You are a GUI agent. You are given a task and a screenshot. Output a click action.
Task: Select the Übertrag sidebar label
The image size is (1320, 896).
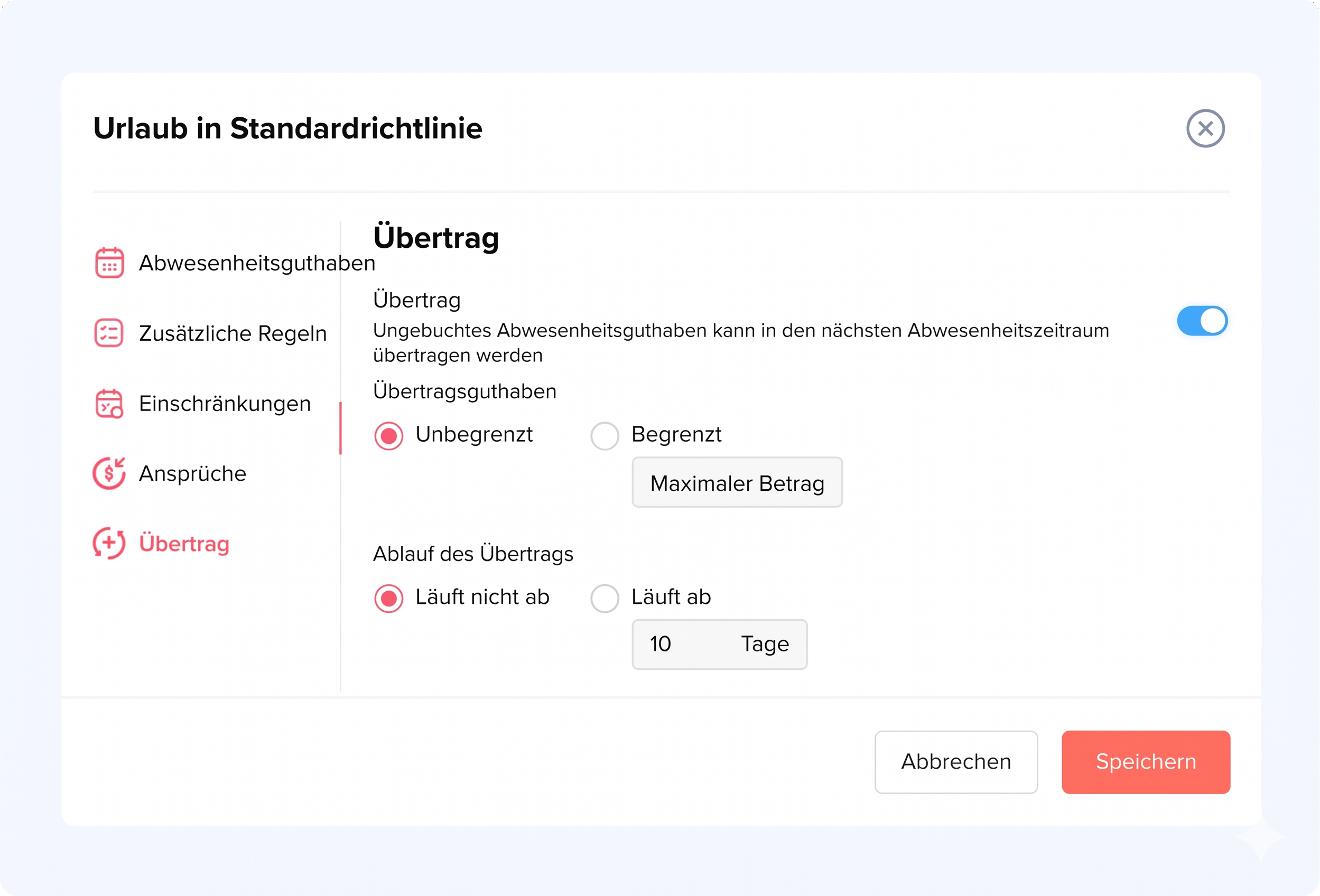tap(184, 544)
